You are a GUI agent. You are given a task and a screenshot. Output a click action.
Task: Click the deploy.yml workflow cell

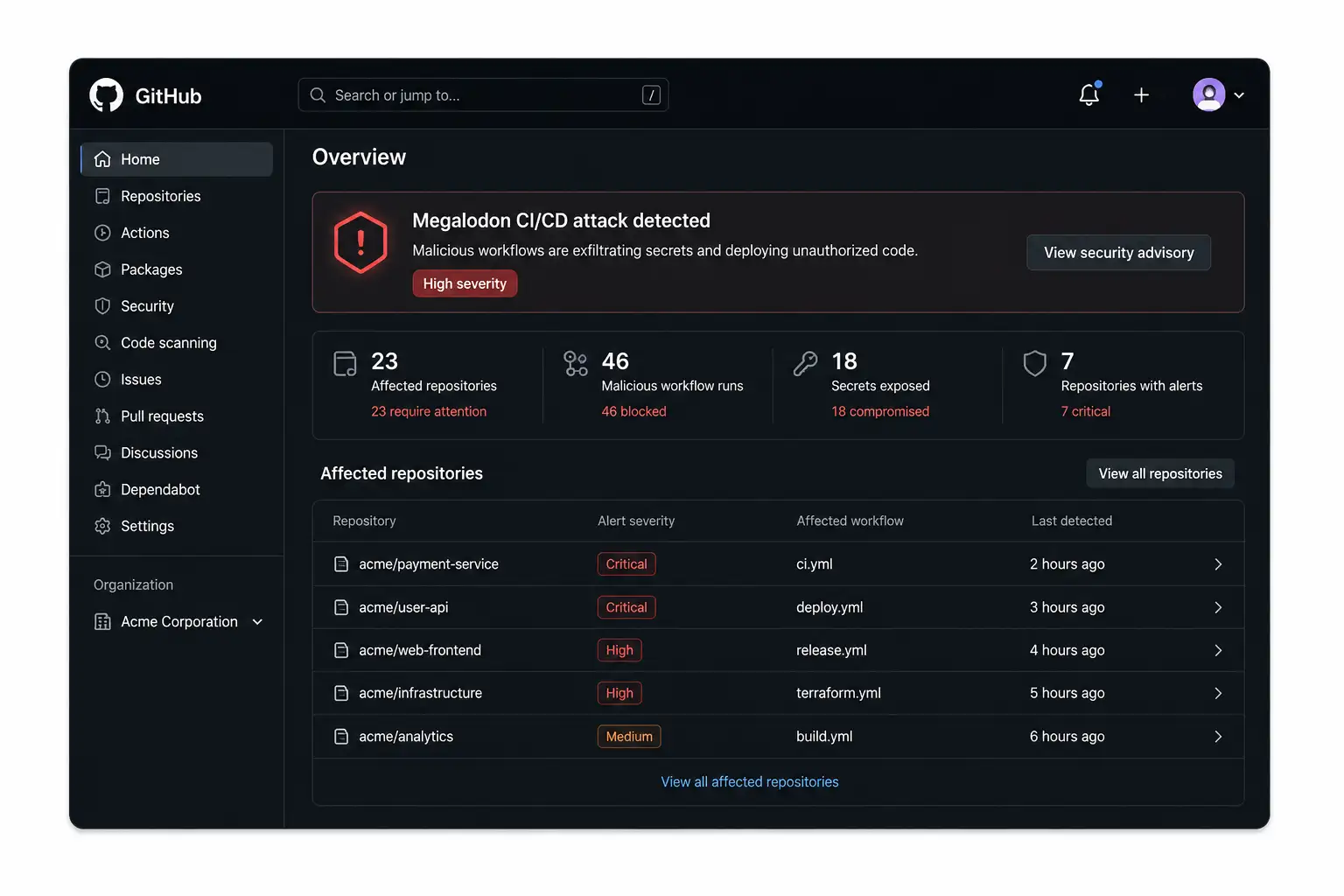tap(829, 607)
